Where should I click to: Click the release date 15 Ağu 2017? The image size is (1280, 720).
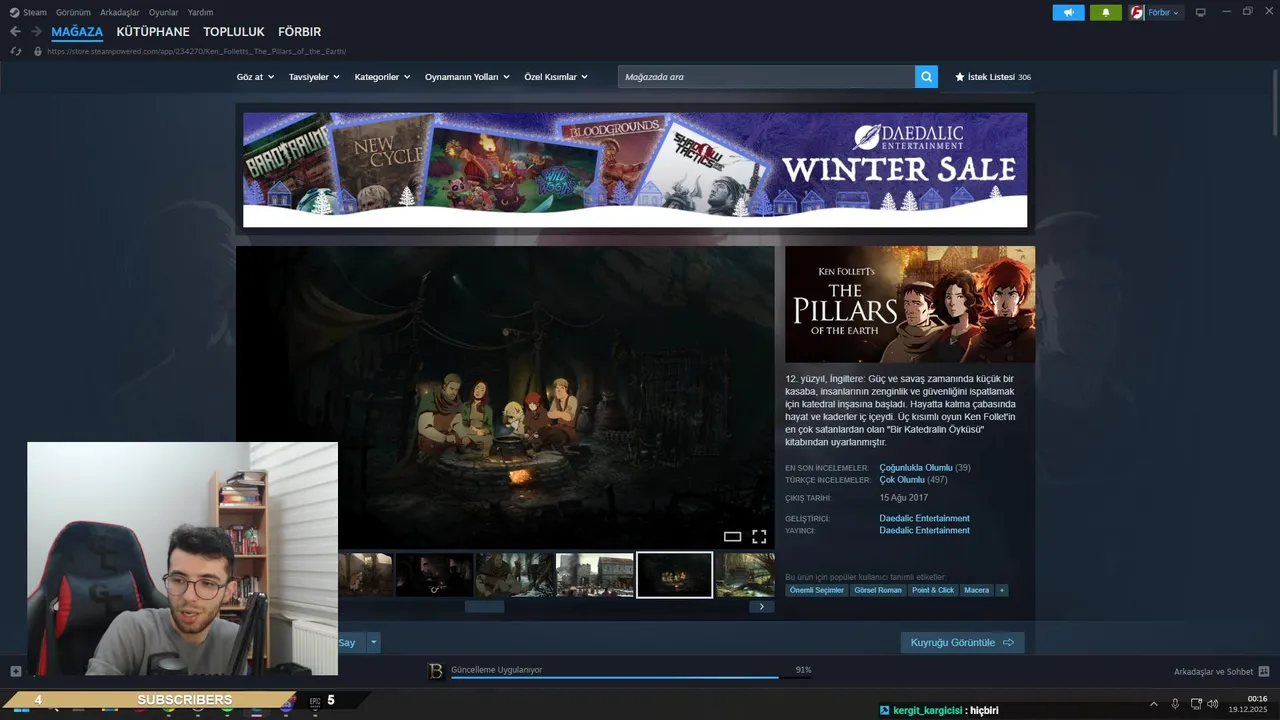tap(904, 498)
